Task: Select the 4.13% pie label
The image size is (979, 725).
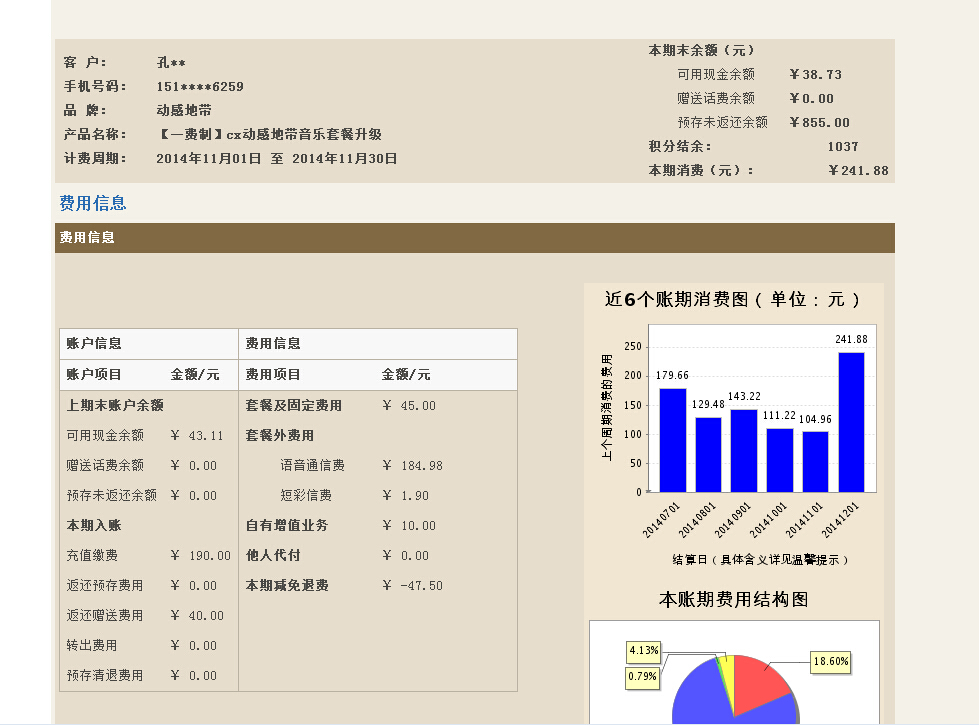Action: [x=644, y=651]
